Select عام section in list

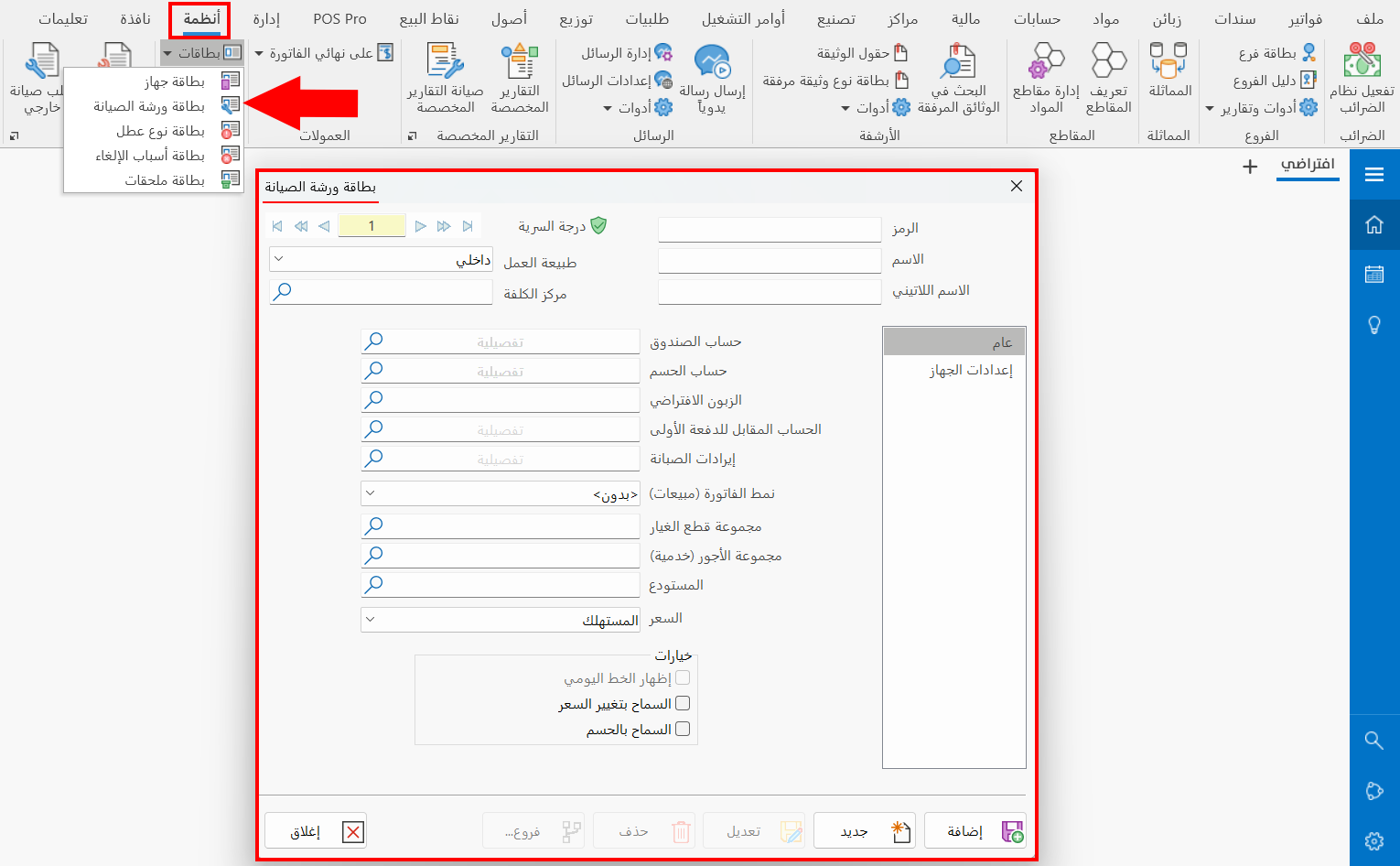(x=954, y=342)
